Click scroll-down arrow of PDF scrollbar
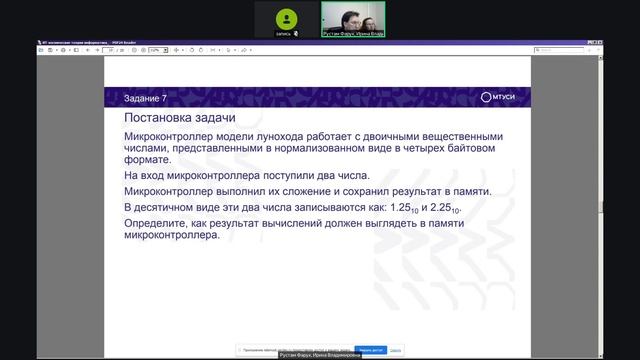Viewport: 640px width, 360px height. tap(600, 356)
